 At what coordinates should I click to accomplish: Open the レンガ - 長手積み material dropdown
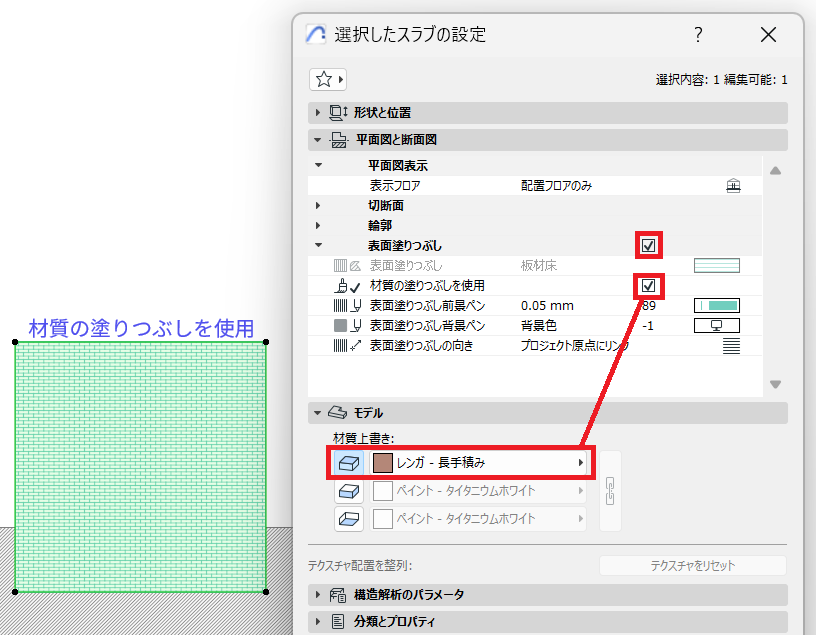tap(478, 463)
